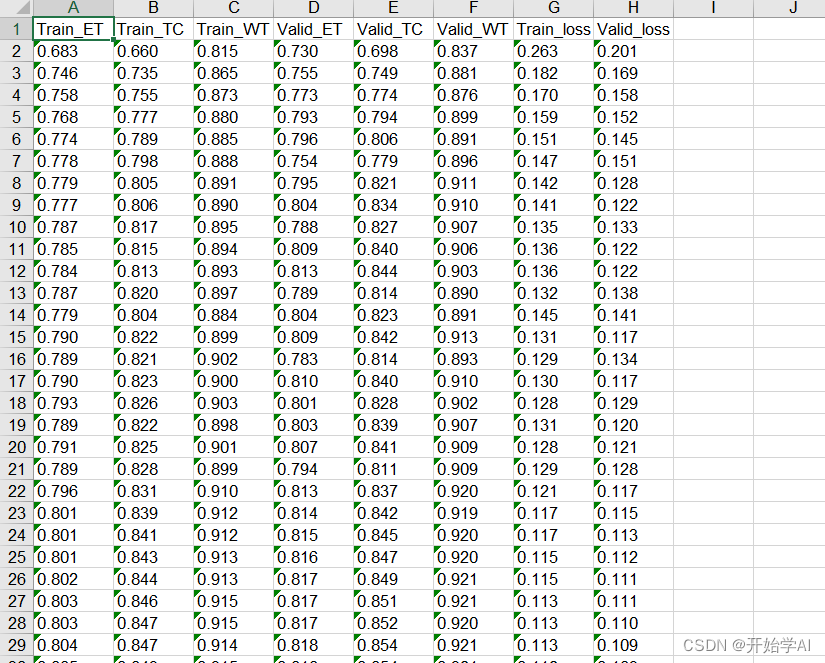
Task: Select cell F3 with value 0.881
Action: pos(473,73)
